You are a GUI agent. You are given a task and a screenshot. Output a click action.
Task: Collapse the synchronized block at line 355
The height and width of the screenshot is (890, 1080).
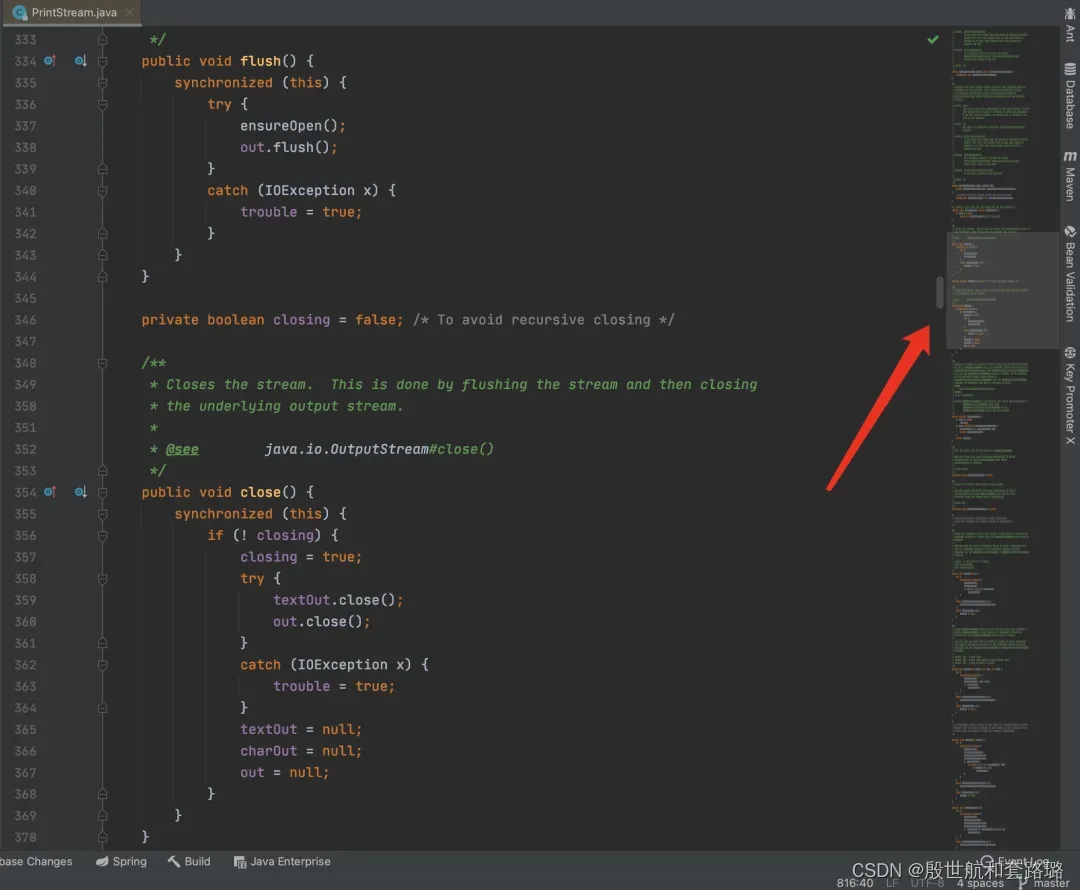pos(103,514)
